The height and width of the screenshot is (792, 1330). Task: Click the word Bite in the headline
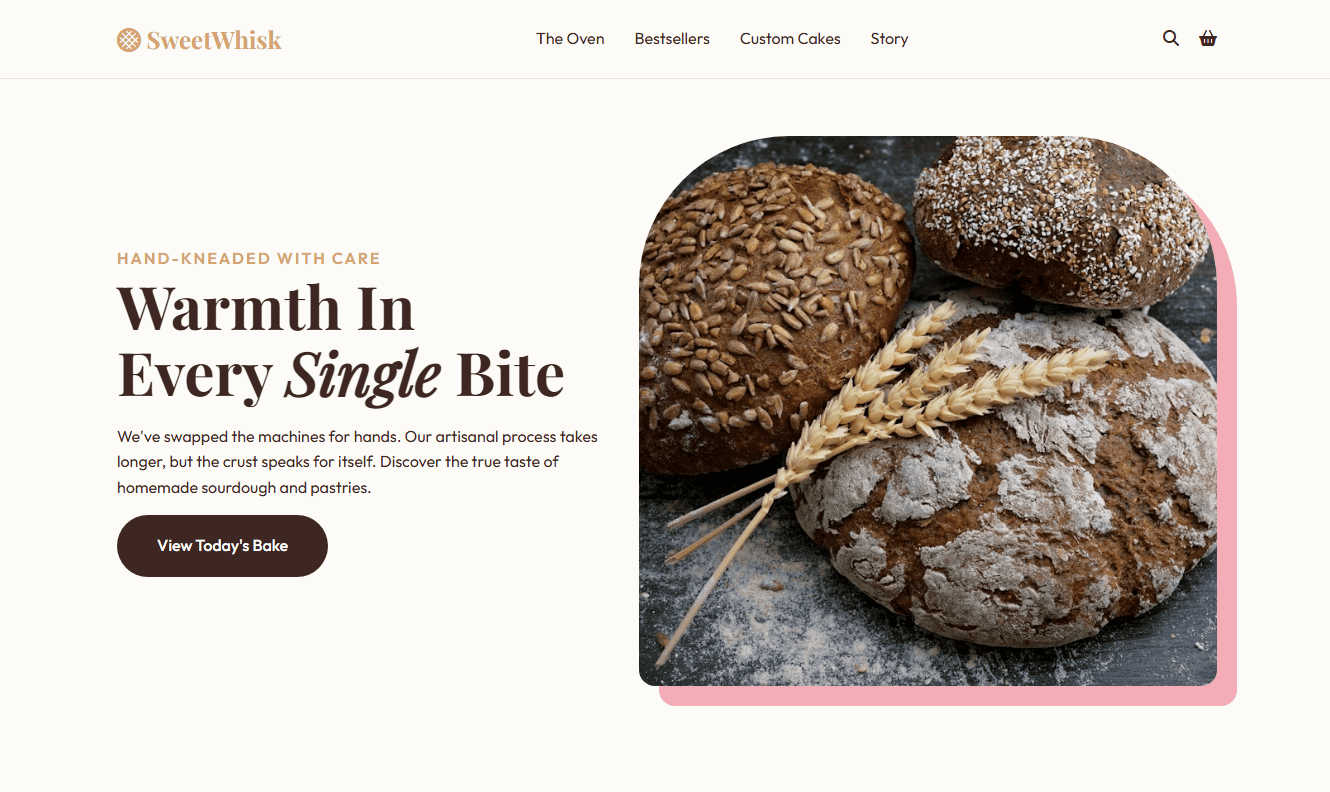pyautogui.click(x=510, y=375)
